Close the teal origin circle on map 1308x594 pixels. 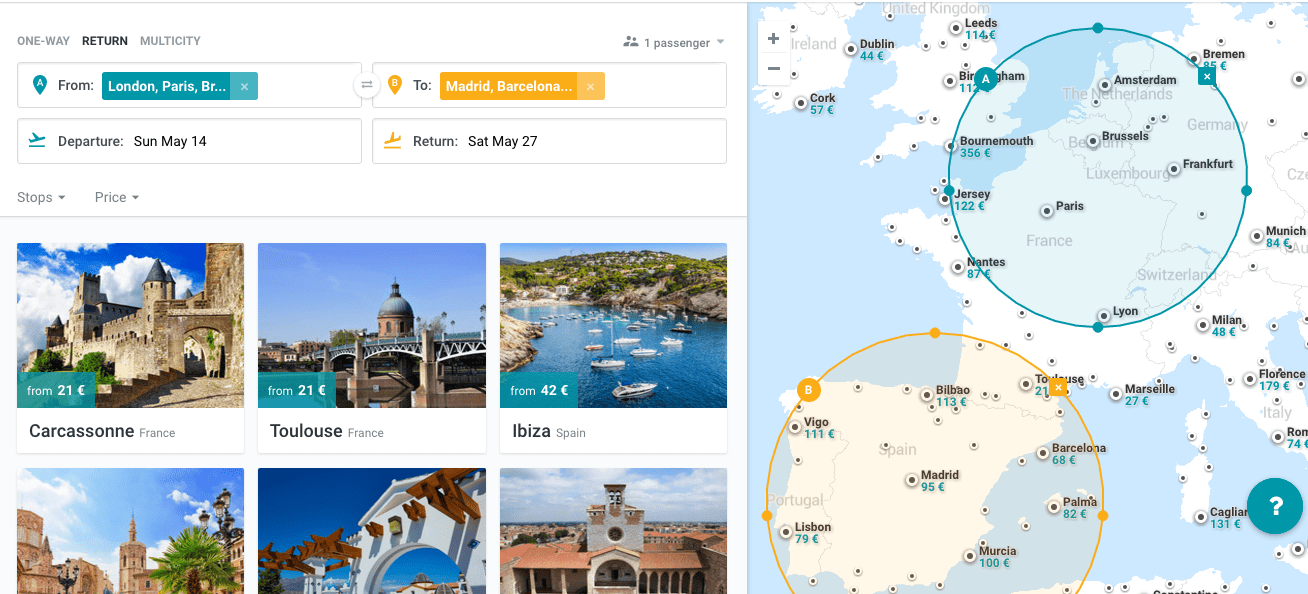(1207, 77)
